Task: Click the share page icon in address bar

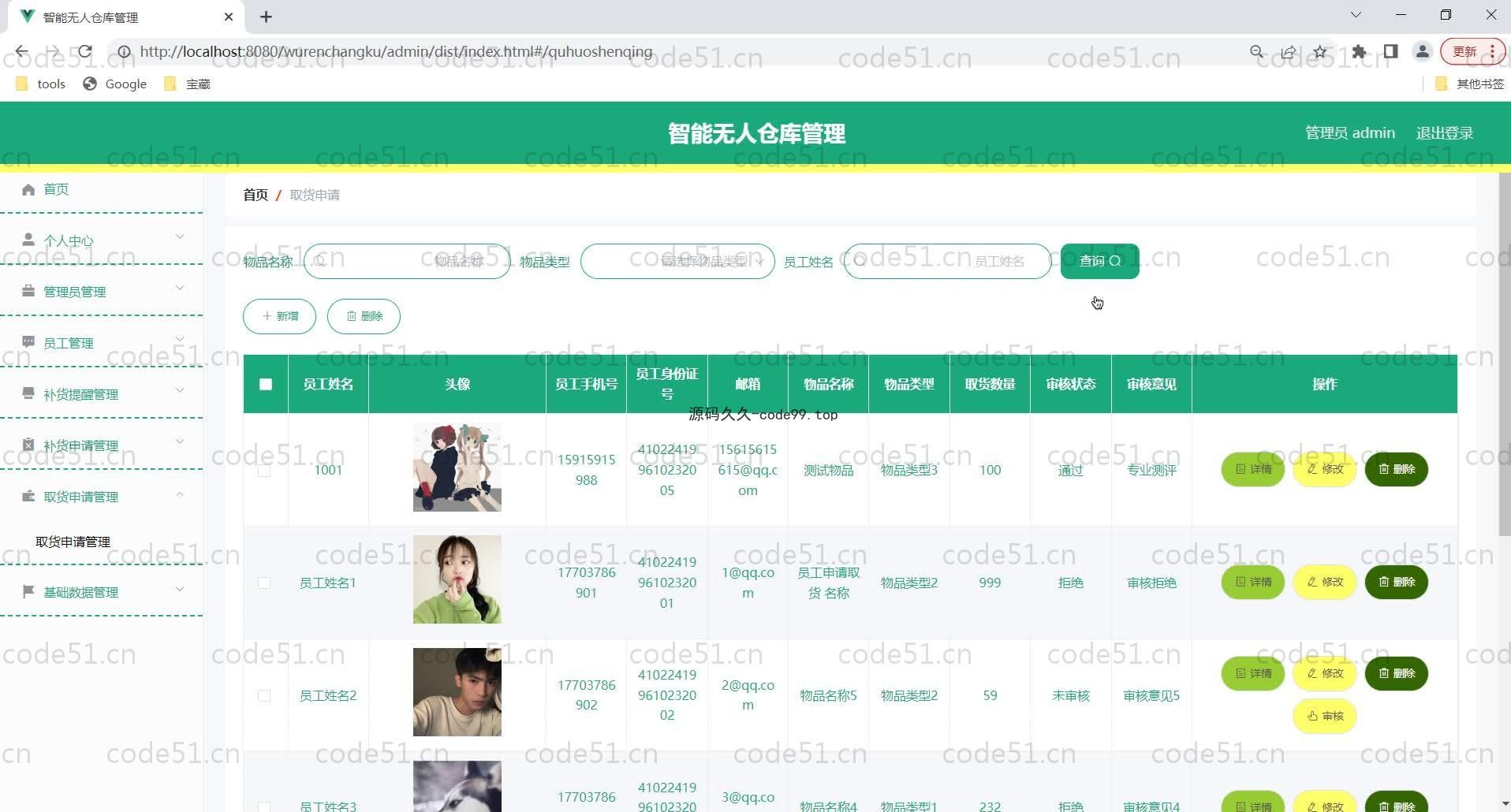Action: pyautogui.click(x=1289, y=52)
